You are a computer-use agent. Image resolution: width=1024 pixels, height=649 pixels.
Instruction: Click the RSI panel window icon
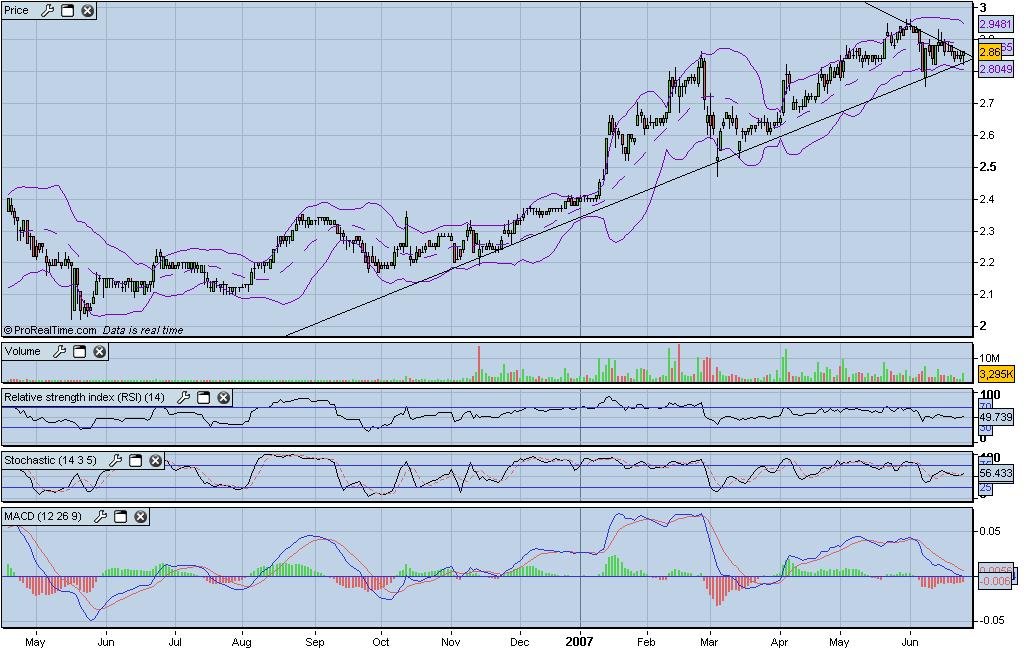click(203, 397)
